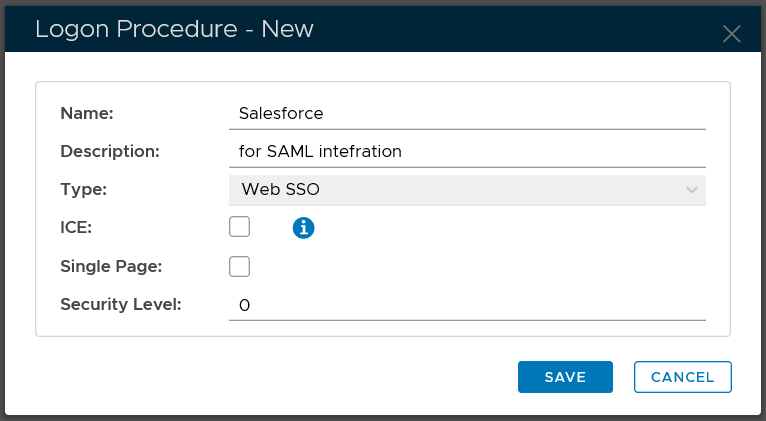
Task: Focus the Description text field
Action: click(467, 152)
